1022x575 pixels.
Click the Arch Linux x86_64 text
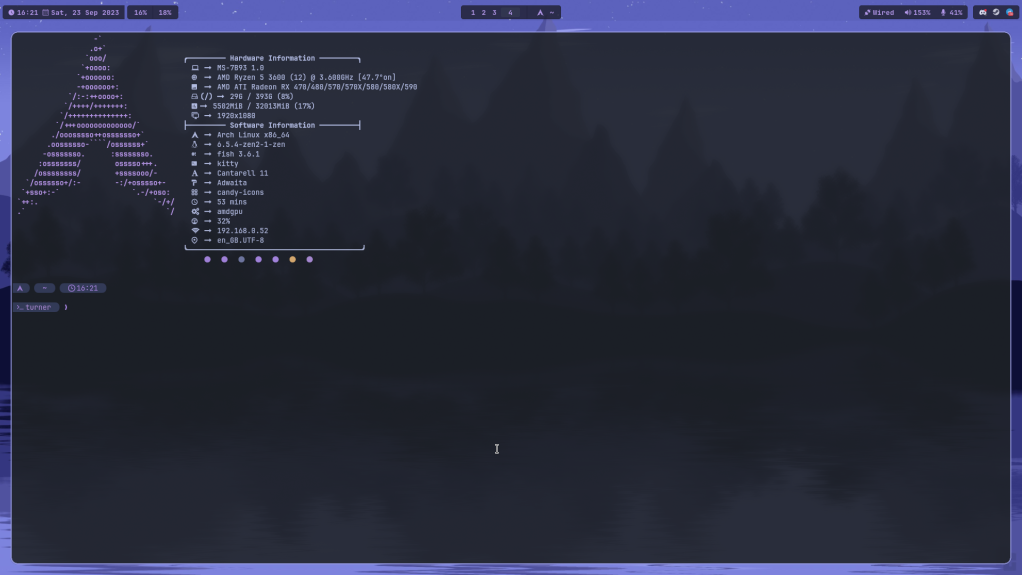pos(253,135)
